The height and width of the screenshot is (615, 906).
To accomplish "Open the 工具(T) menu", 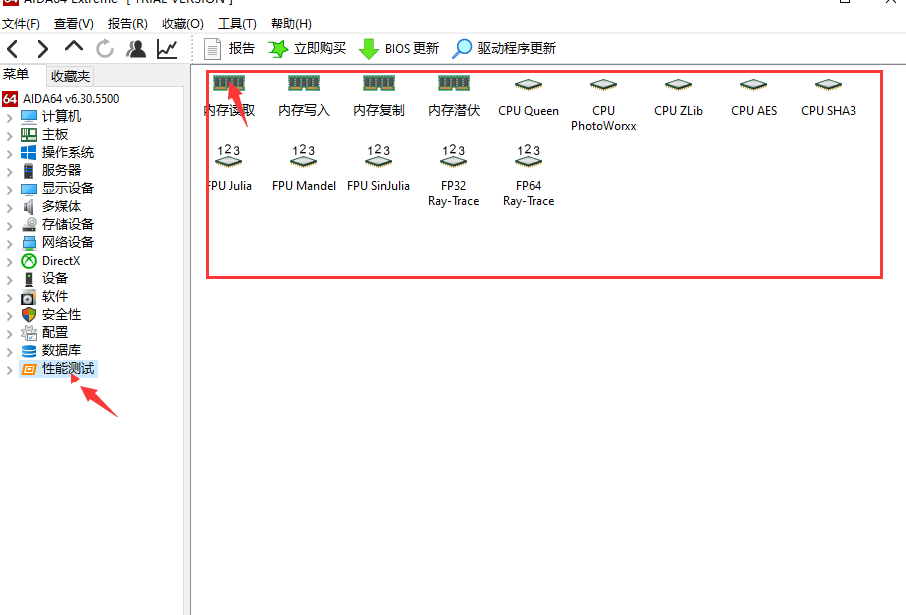I will coord(237,23).
